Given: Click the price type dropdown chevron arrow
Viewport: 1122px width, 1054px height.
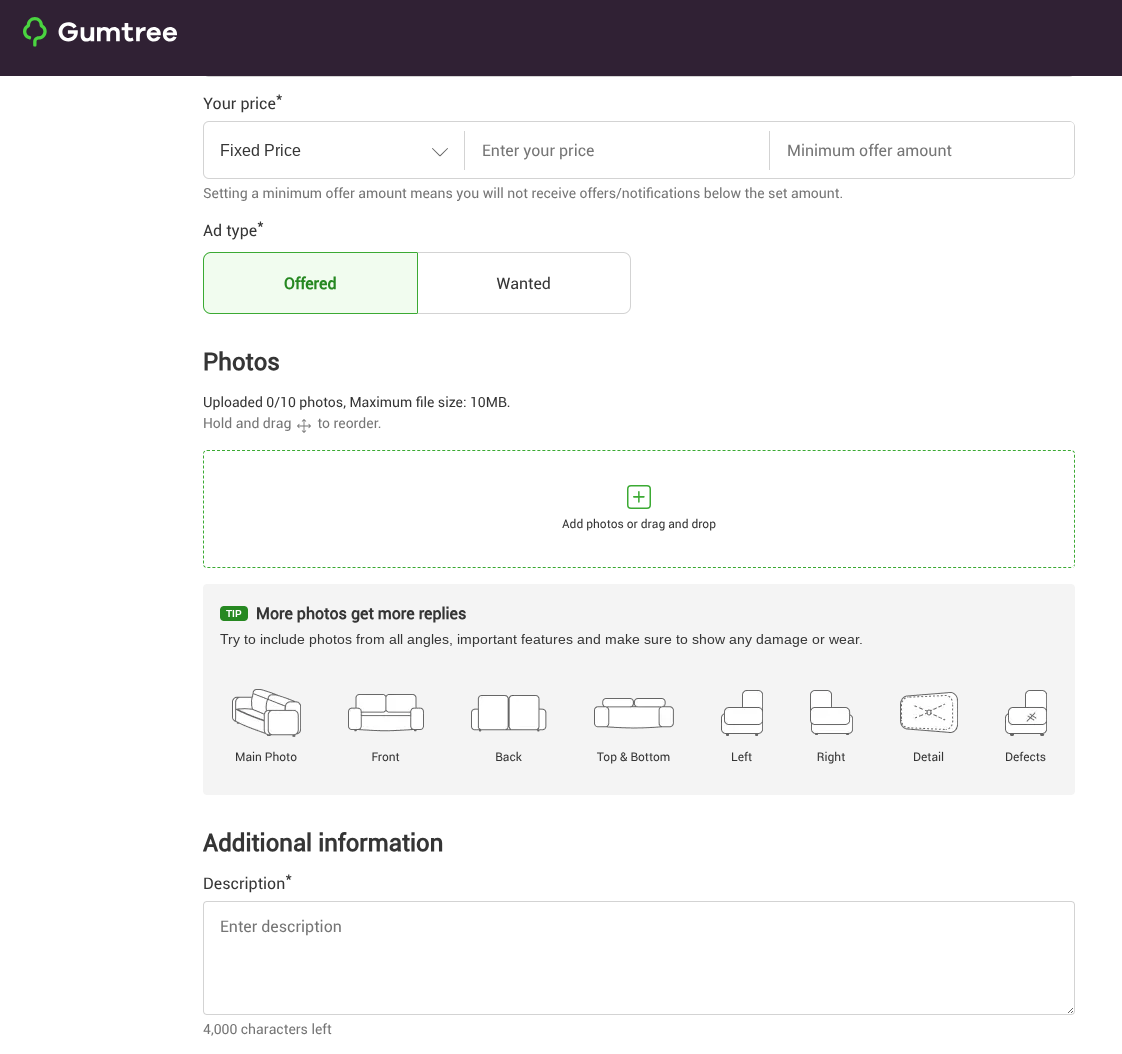Looking at the screenshot, I should click(x=439, y=151).
